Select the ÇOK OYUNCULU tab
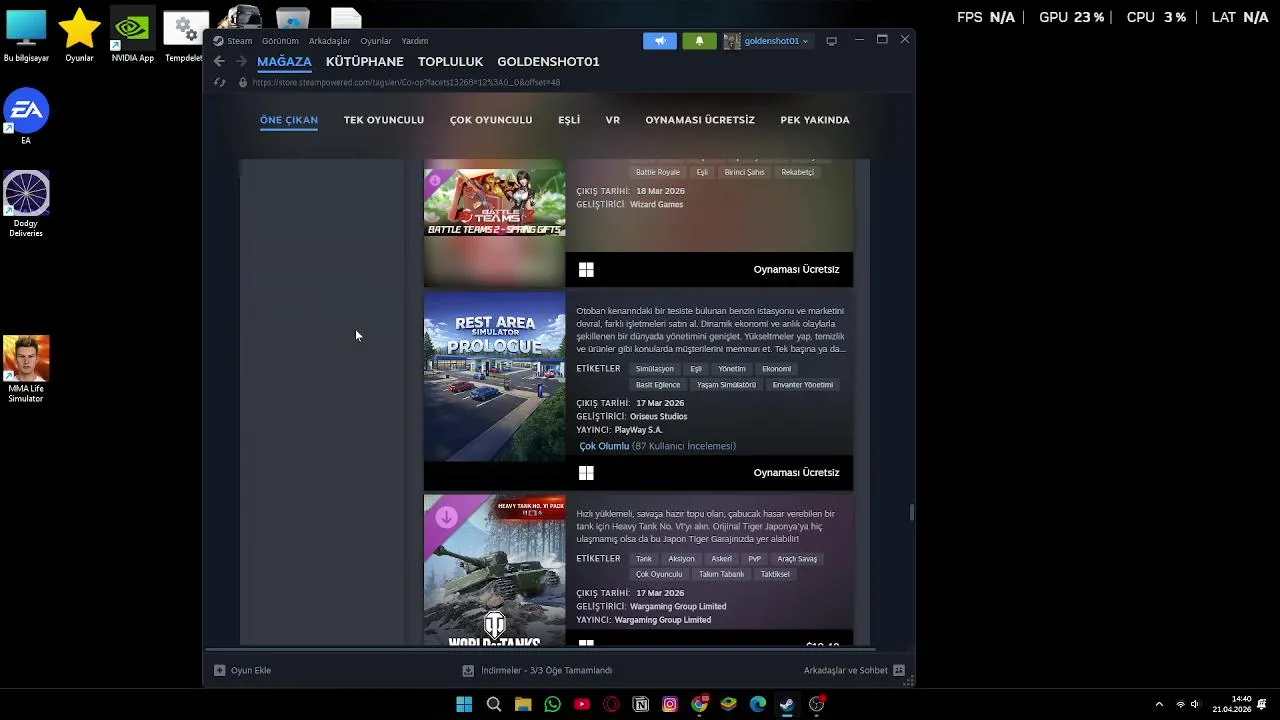The image size is (1280, 720). click(491, 120)
